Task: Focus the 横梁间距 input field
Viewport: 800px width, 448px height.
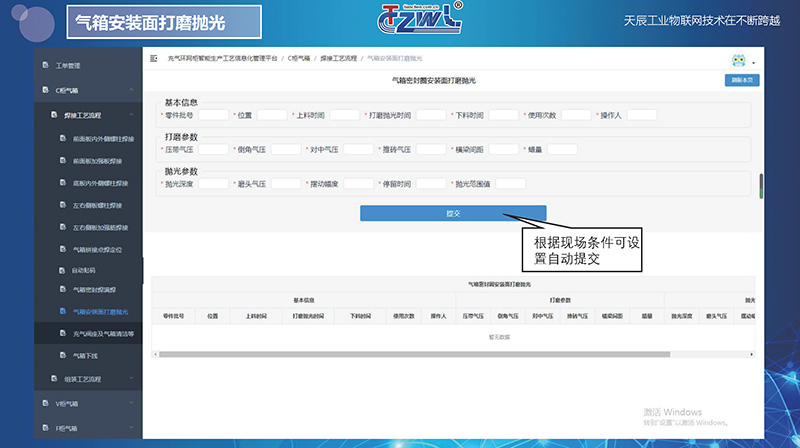Action: click(504, 150)
